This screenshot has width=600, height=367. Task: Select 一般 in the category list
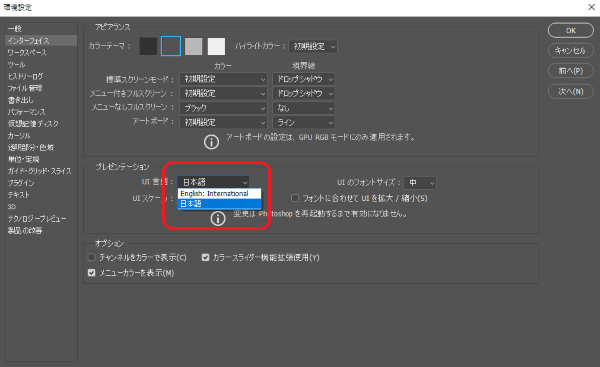point(41,29)
